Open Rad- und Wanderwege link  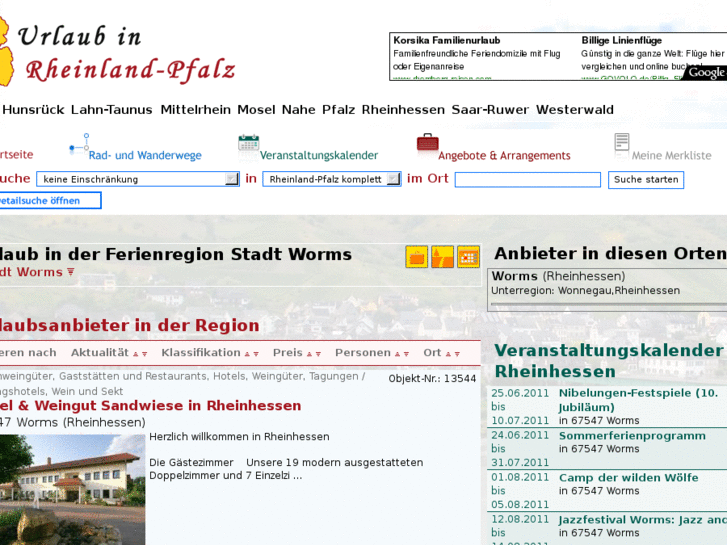point(145,155)
